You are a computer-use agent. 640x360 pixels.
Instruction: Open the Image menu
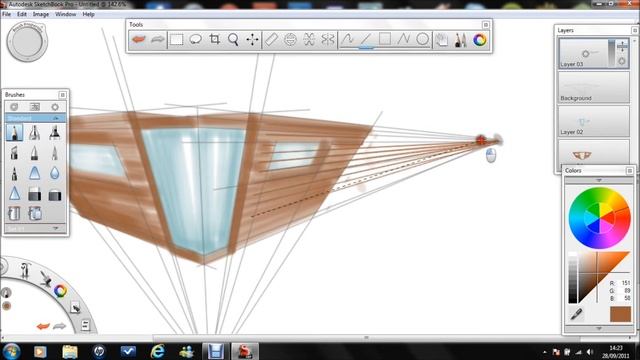41,14
